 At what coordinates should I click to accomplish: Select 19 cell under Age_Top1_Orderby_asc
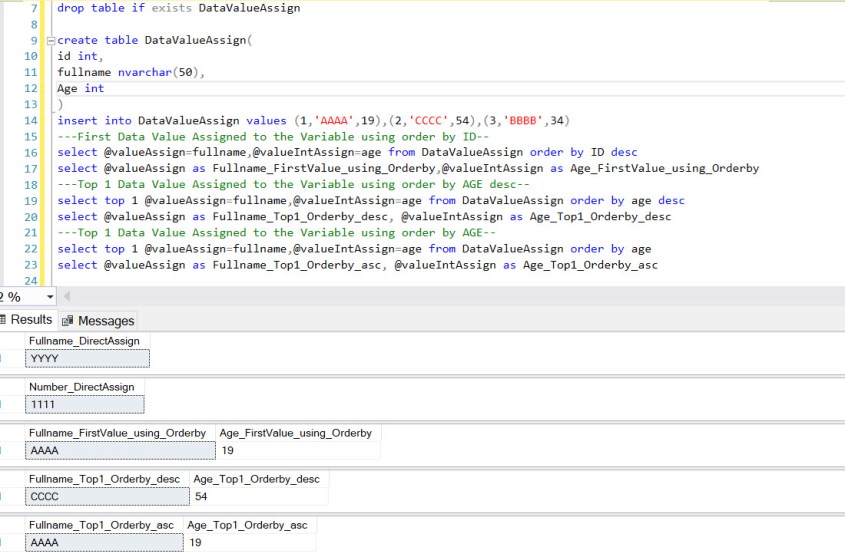pyautogui.click(x=250, y=543)
